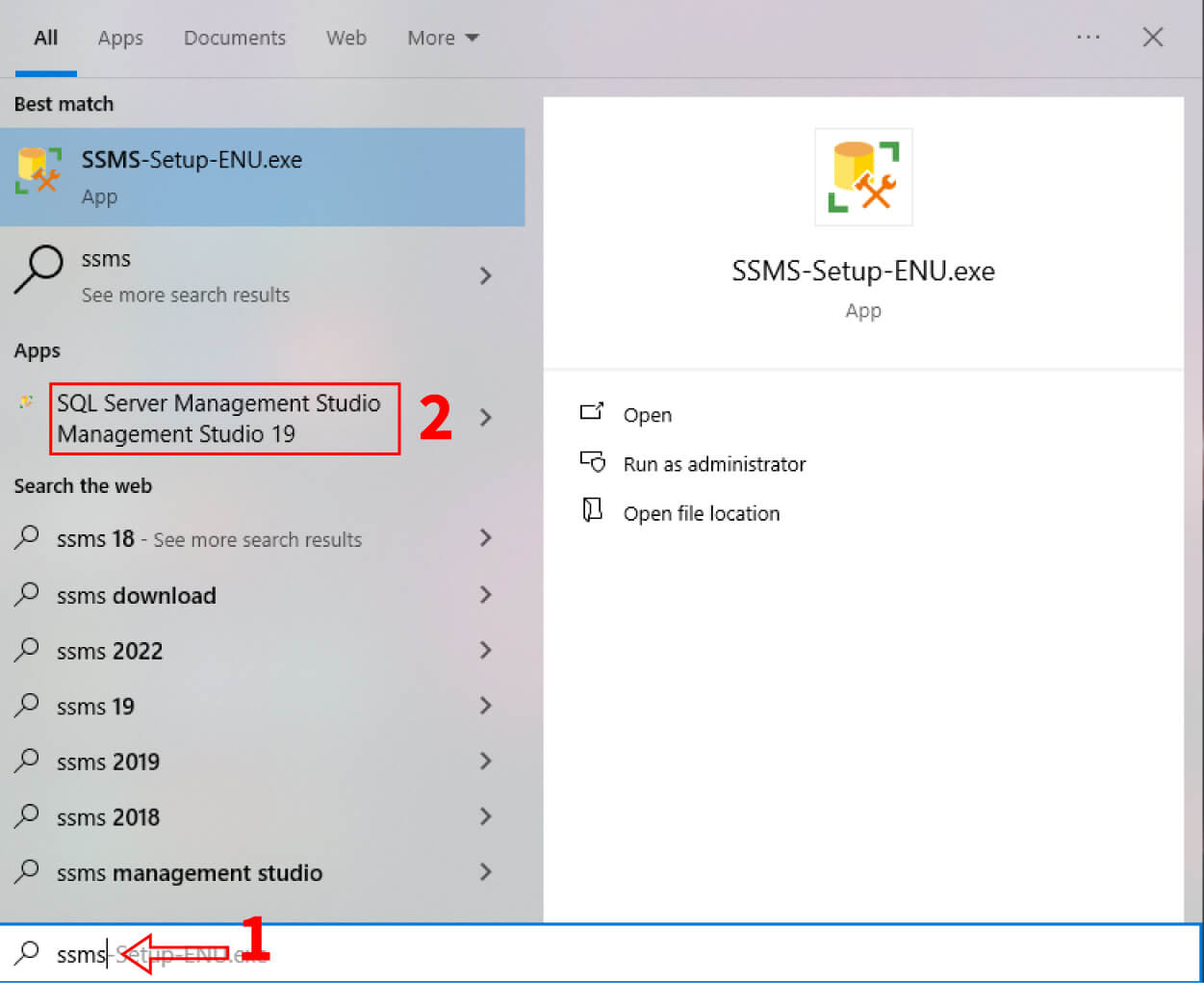Click the magnifier icon next to ssms download
1204x983 pixels.
click(x=24, y=595)
